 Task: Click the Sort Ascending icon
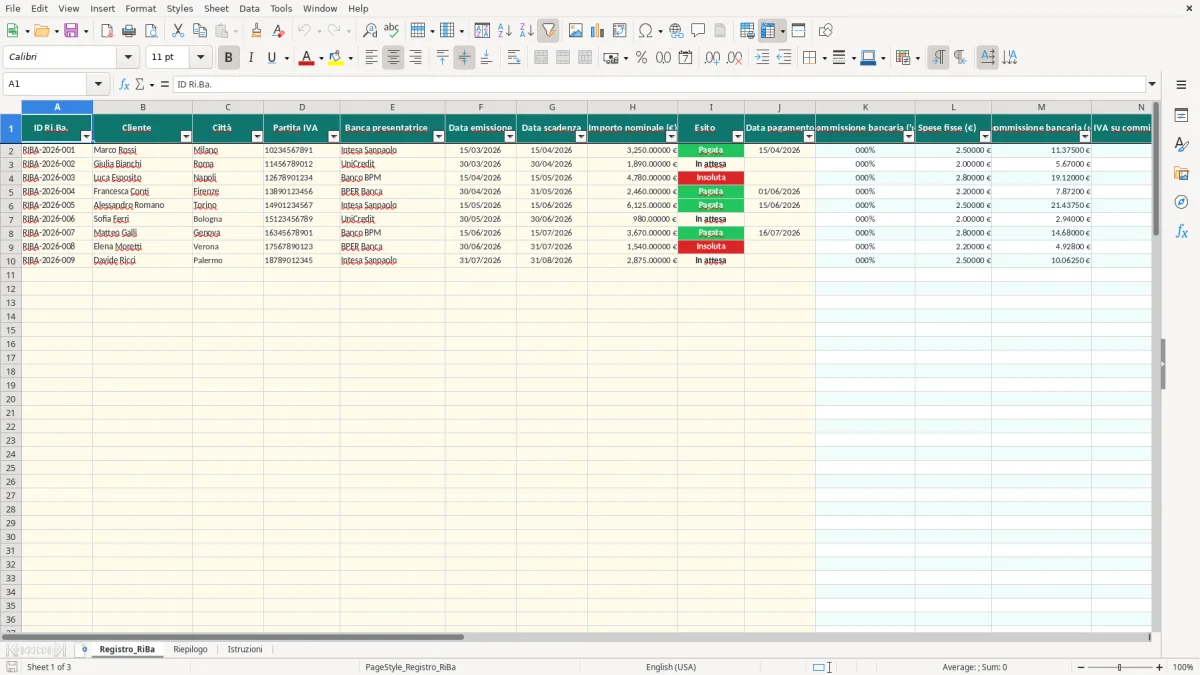505,31
